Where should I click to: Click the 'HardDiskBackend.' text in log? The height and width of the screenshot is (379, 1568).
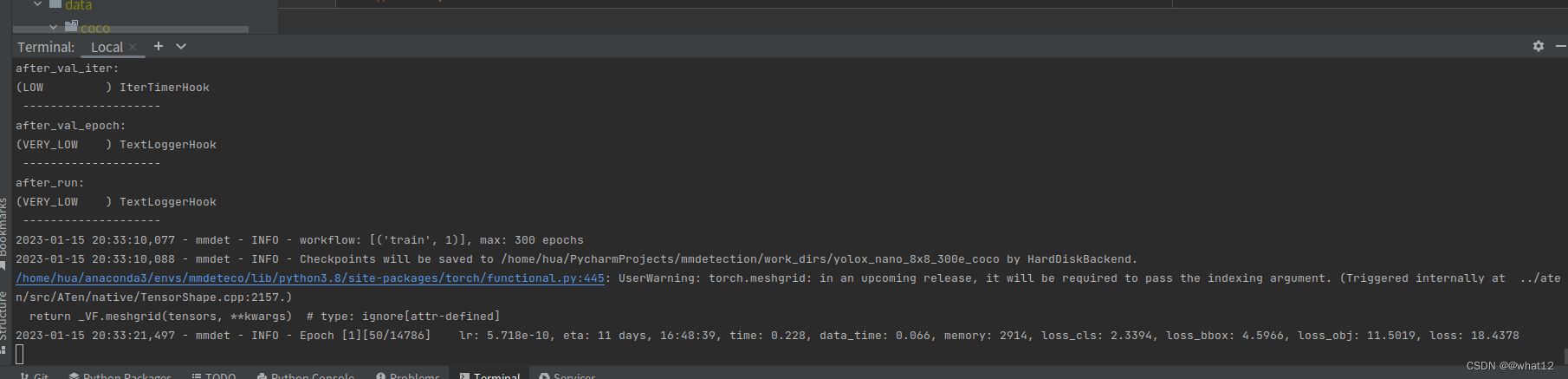click(x=1082, y=259)
